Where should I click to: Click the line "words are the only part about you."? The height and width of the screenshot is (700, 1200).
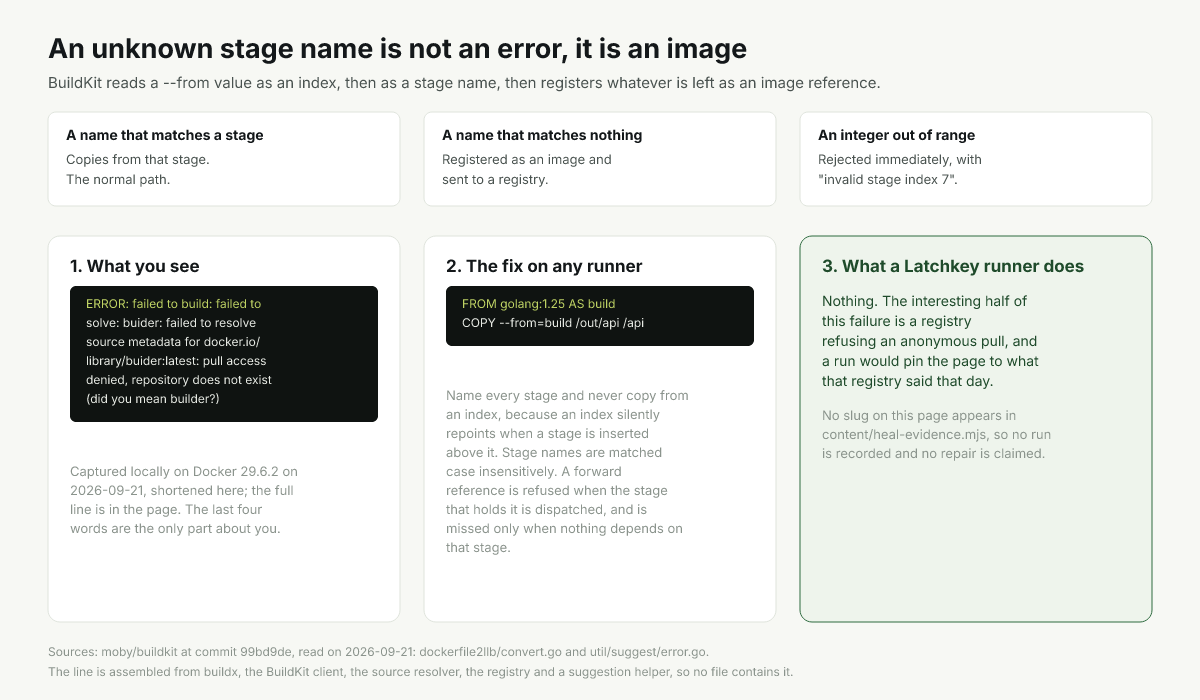tap(175, 529)
